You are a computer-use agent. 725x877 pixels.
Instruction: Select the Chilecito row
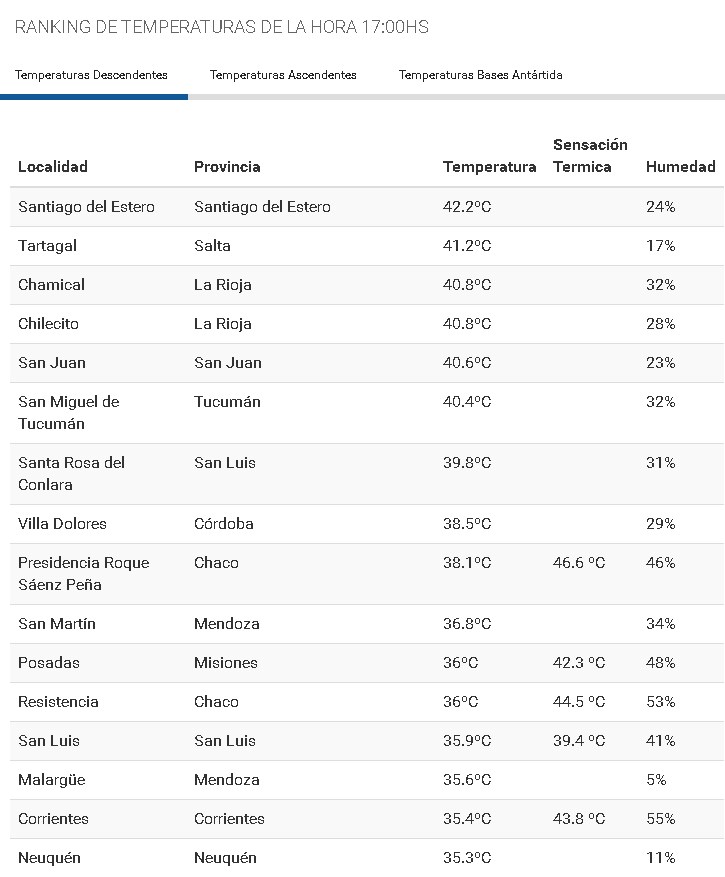point(48,324)
